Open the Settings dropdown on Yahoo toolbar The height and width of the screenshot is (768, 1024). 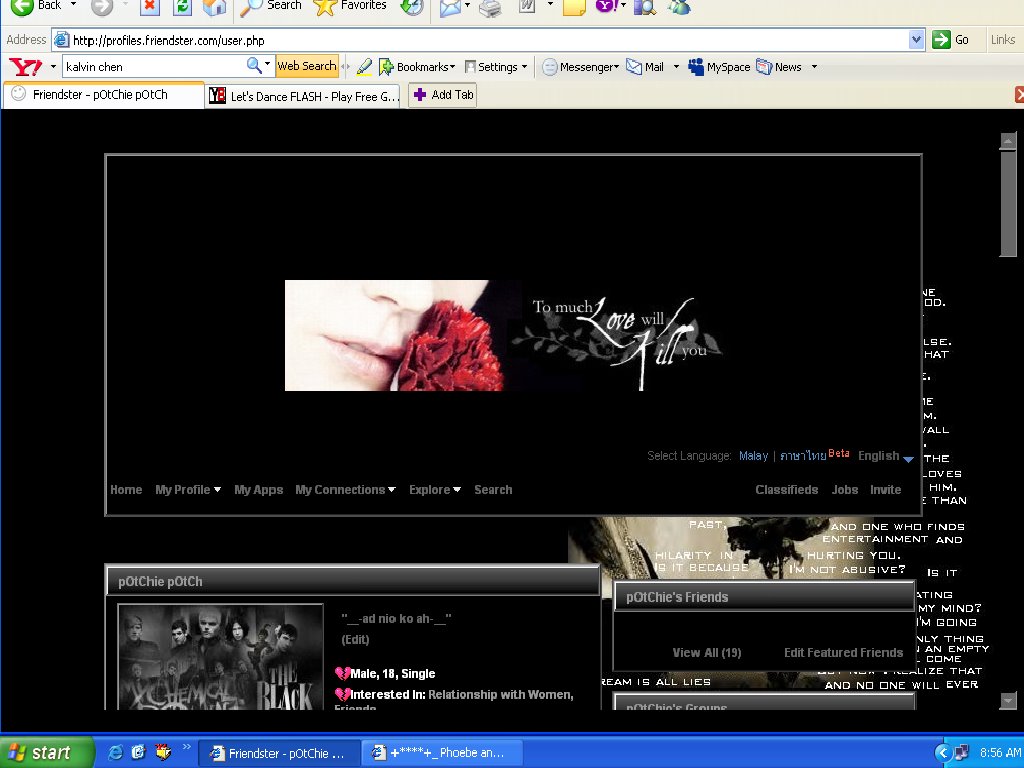click(x=496, y=67)
